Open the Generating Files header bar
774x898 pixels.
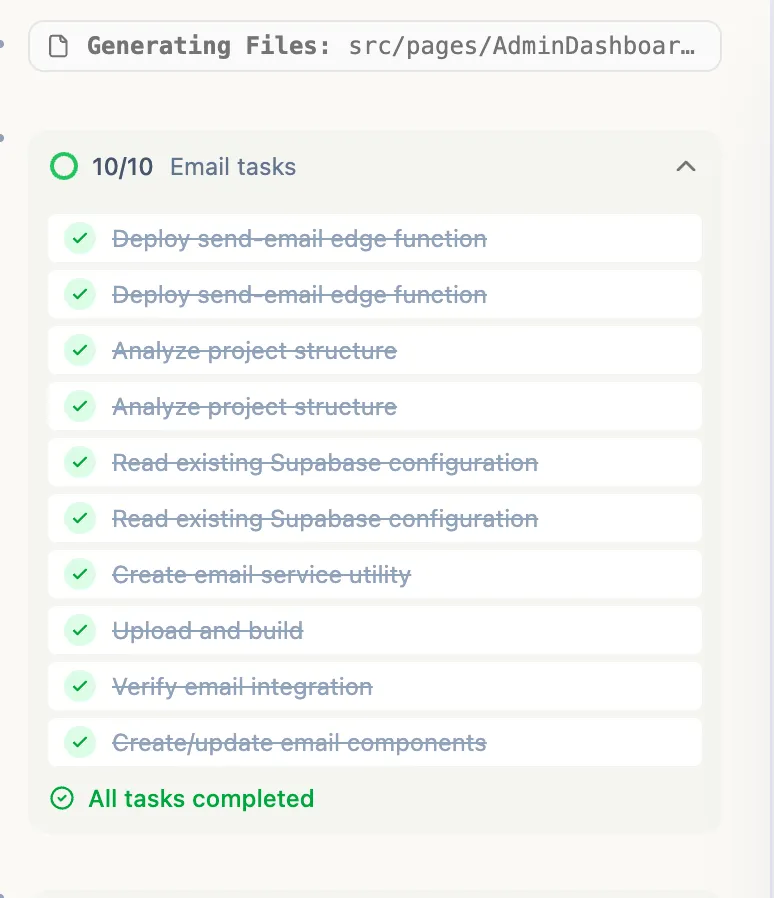(375, 45)
